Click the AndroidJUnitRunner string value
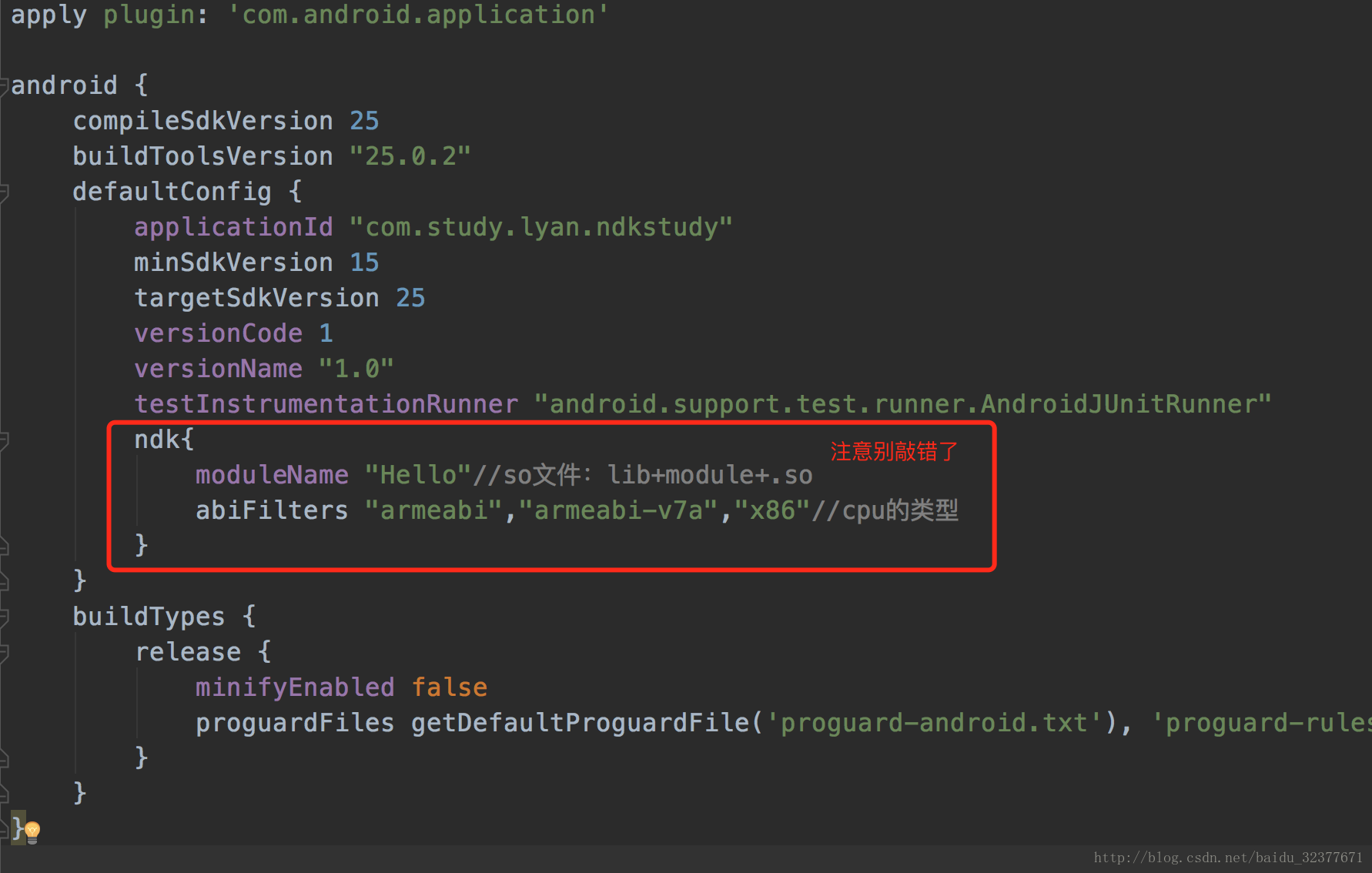This screenshot has height=873, width=1372. (x=903, y=404)
